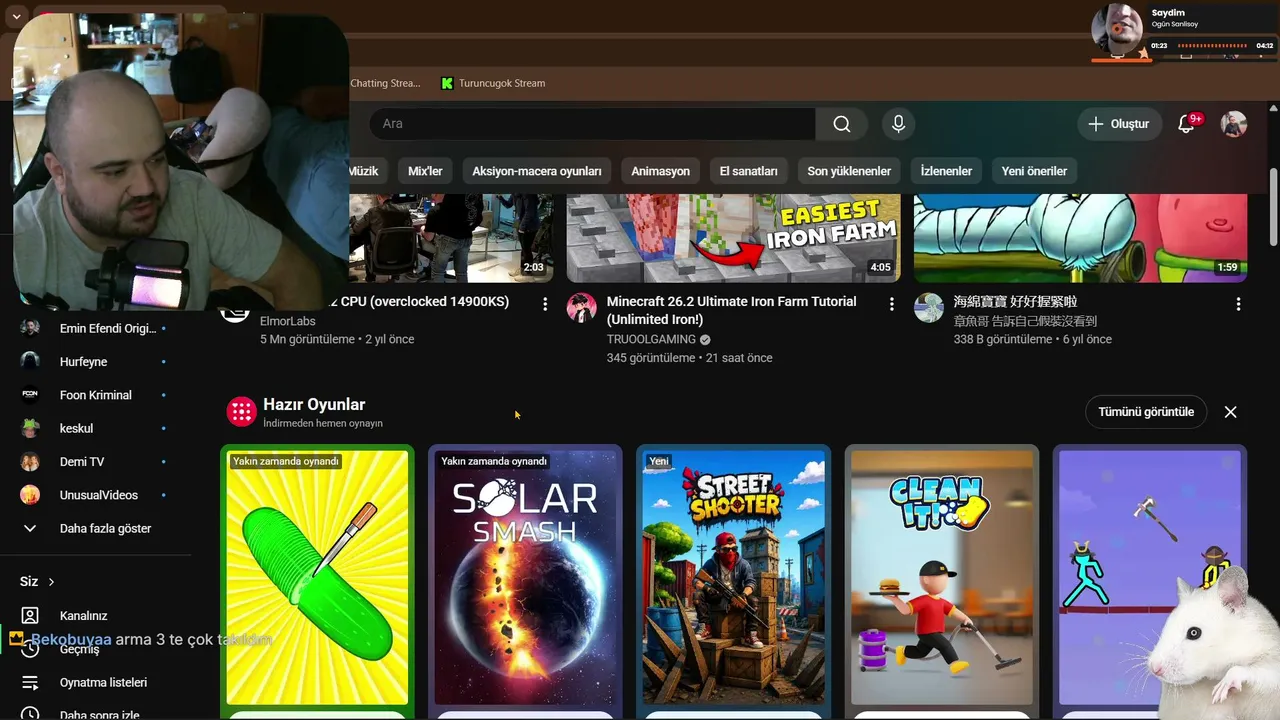Click the channel avatar beside 海綿寶寶 title

tap(929, 308)
